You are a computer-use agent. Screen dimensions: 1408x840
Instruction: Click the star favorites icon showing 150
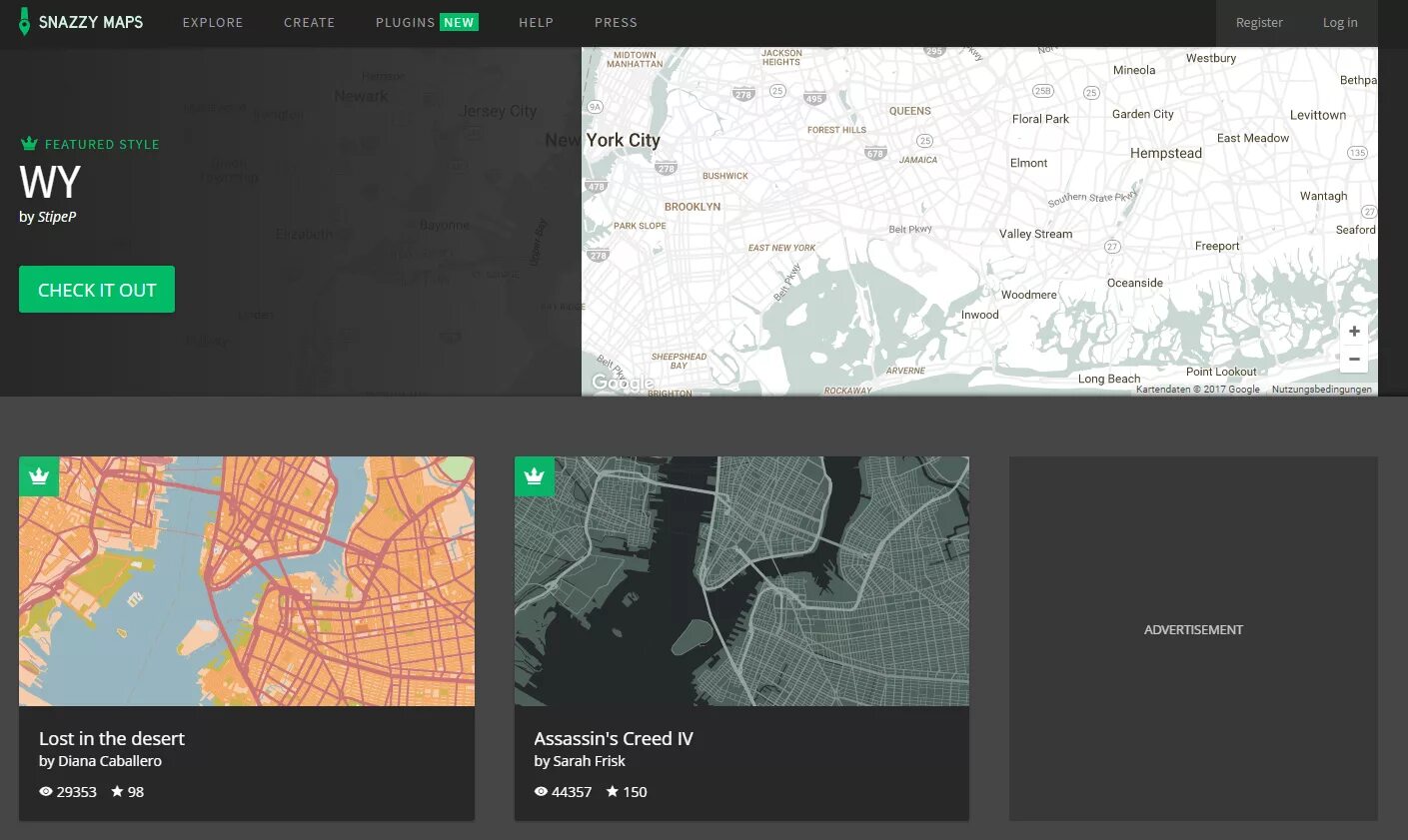[613, 791]
